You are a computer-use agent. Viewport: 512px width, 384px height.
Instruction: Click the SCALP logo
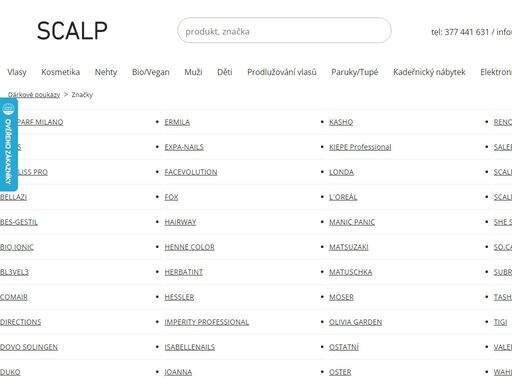[x=72, y=31]
